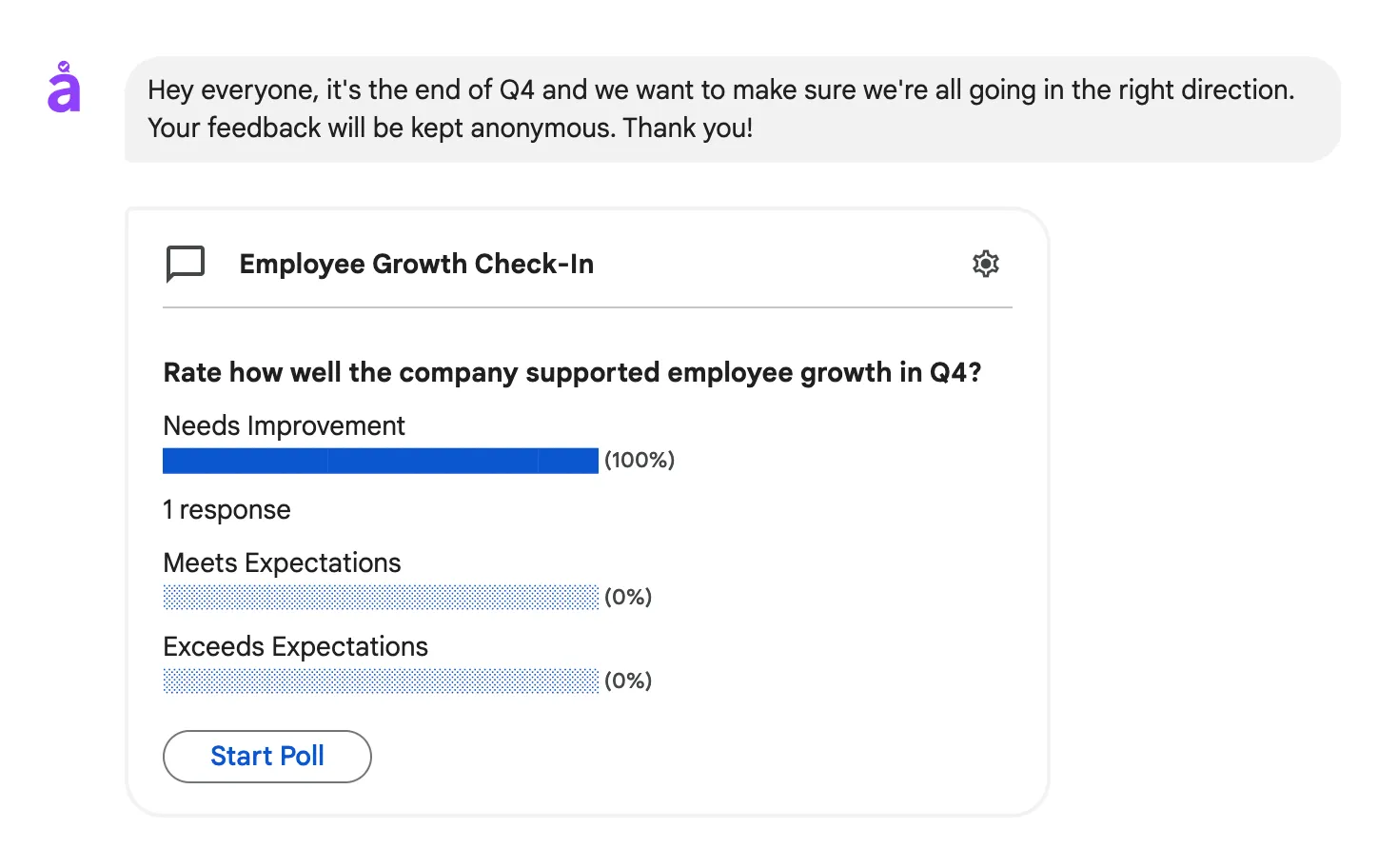This screenshot has height=868, width=1398.
Task: Click the dotted Meets Expectations results bar
Action: [381, 598]
